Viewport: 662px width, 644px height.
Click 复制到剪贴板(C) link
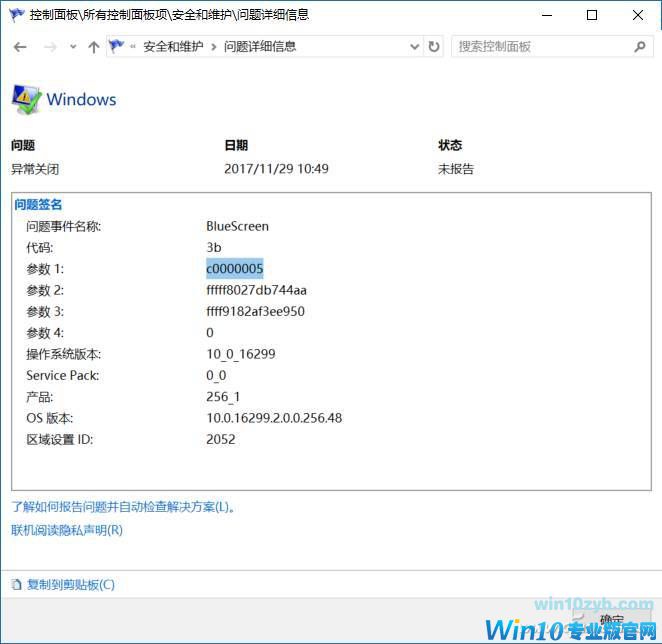71,585
